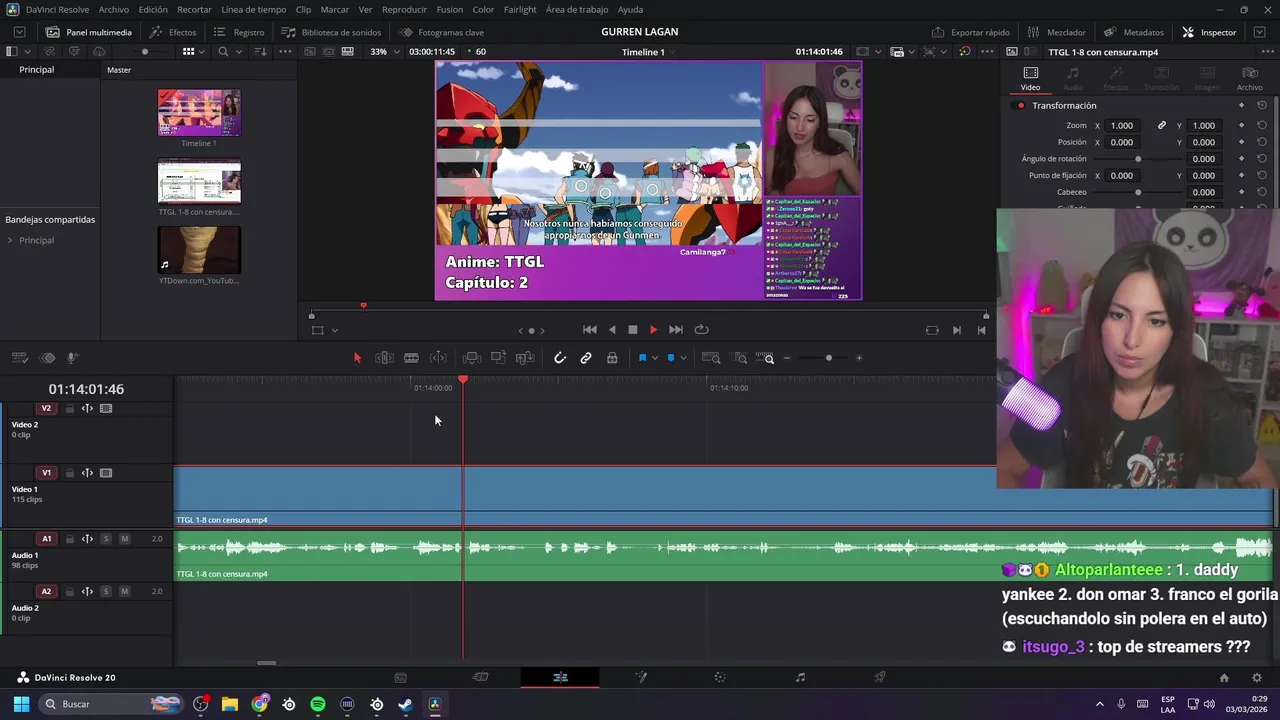
Task: Open the top-left workspace dropdown button
Action: tap(19, 32)
